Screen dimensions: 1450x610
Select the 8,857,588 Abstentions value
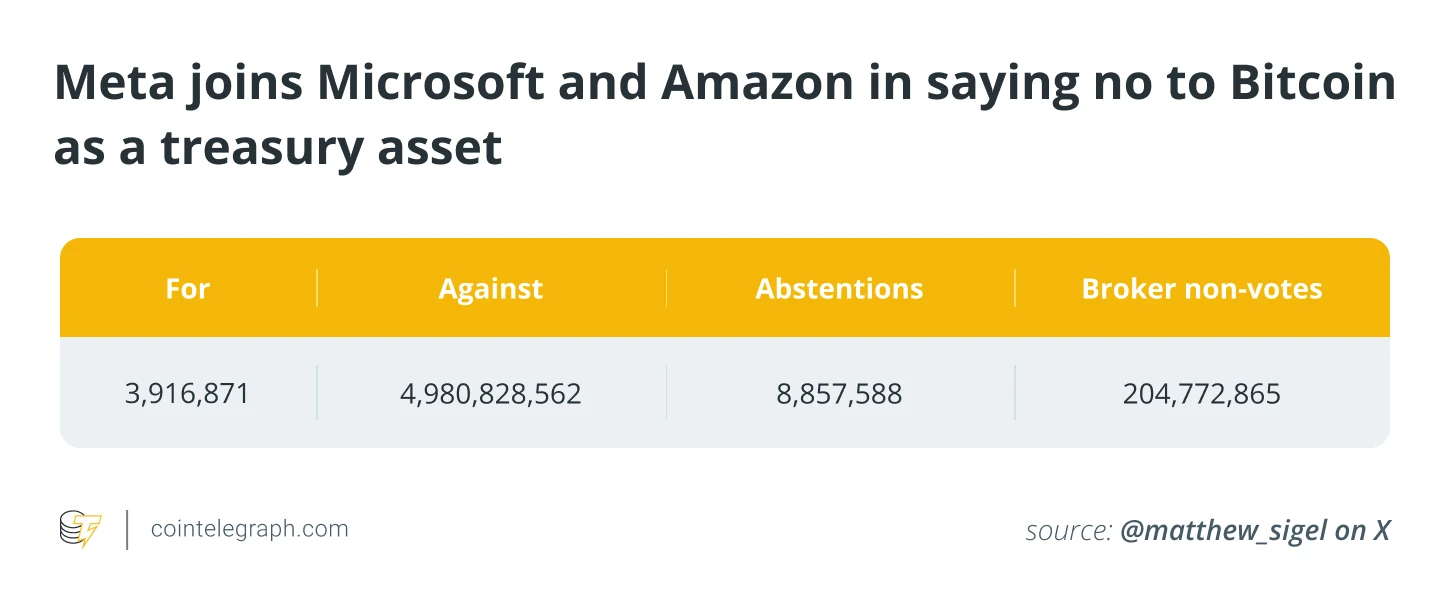point(839,394)
